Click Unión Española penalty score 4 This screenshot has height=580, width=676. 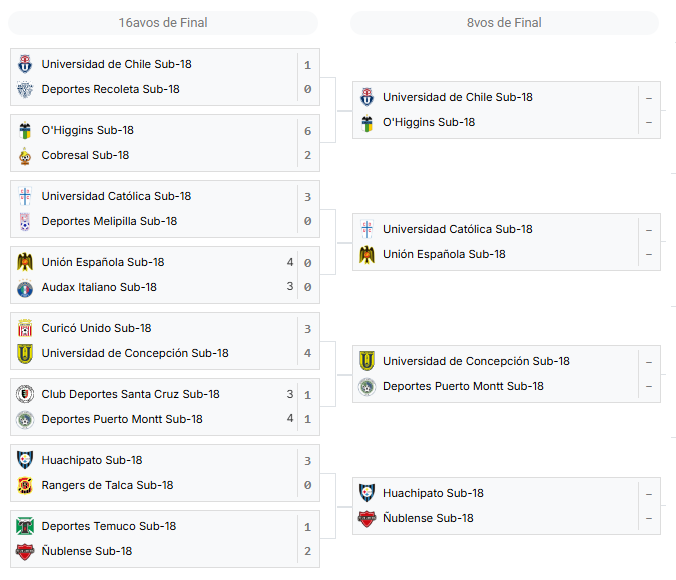pyautogui.click(x=290, y=262)
